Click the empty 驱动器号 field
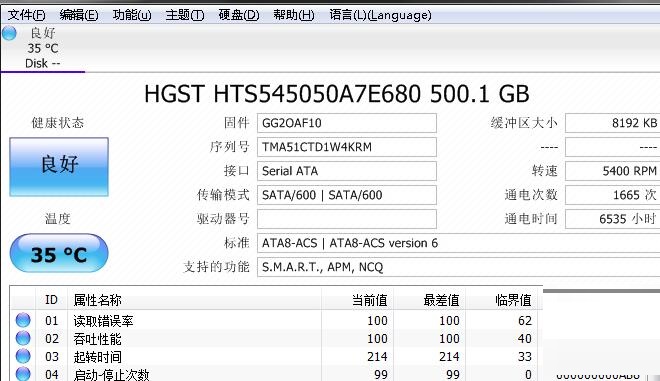The height and width of the screenshot is (381, 660). 347,219
